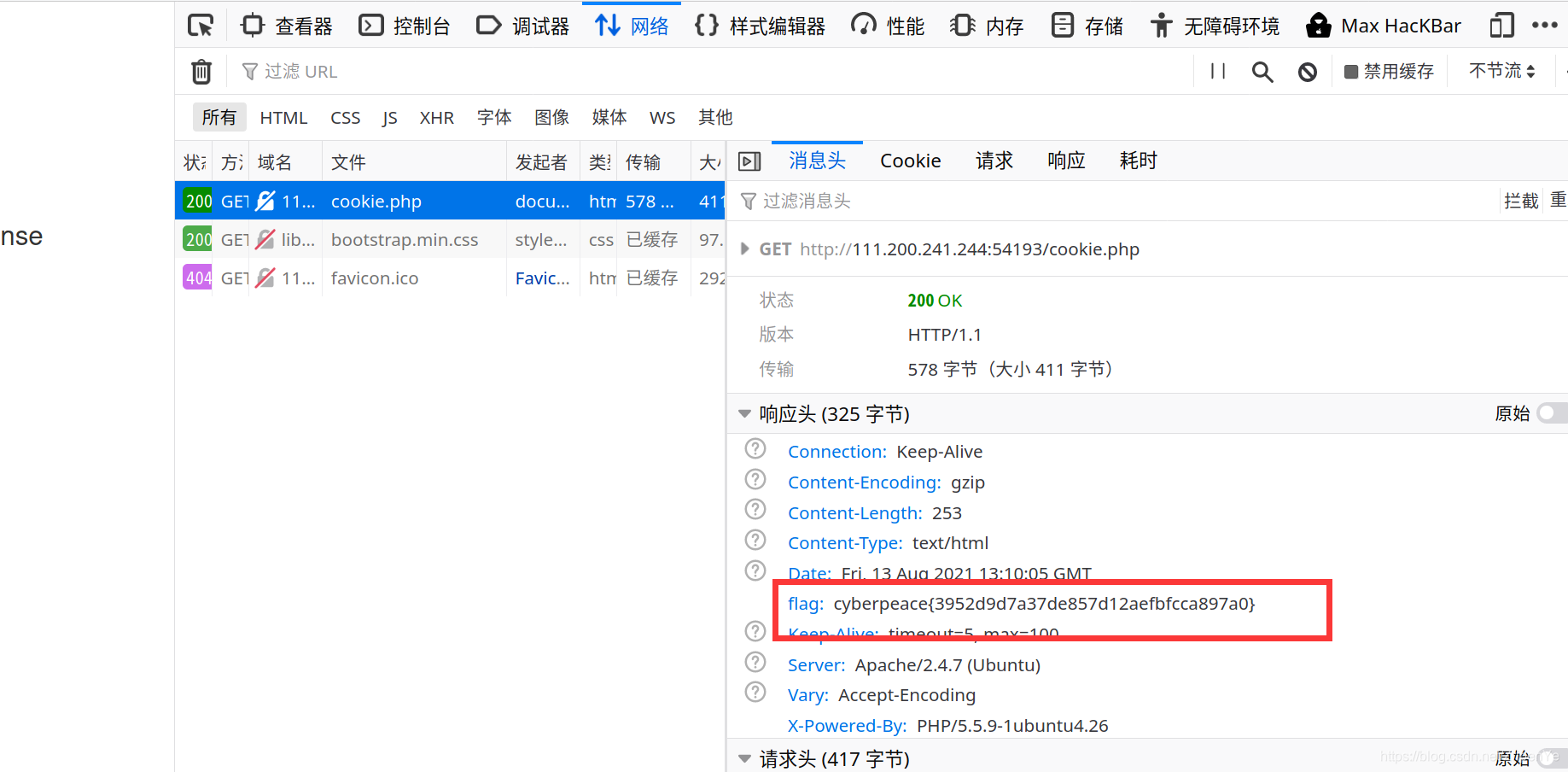Open request blocking panel
Screen dimensions: 1568x772
(x=1308, y=72)
